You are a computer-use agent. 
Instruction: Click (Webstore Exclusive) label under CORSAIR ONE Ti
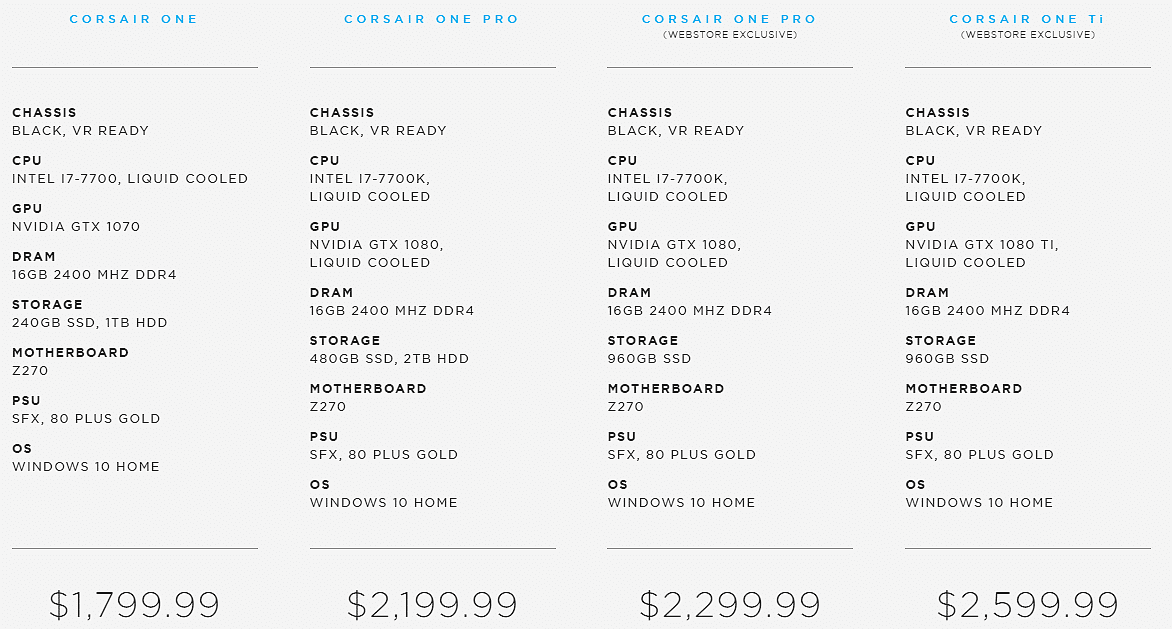click(1028, 35)
